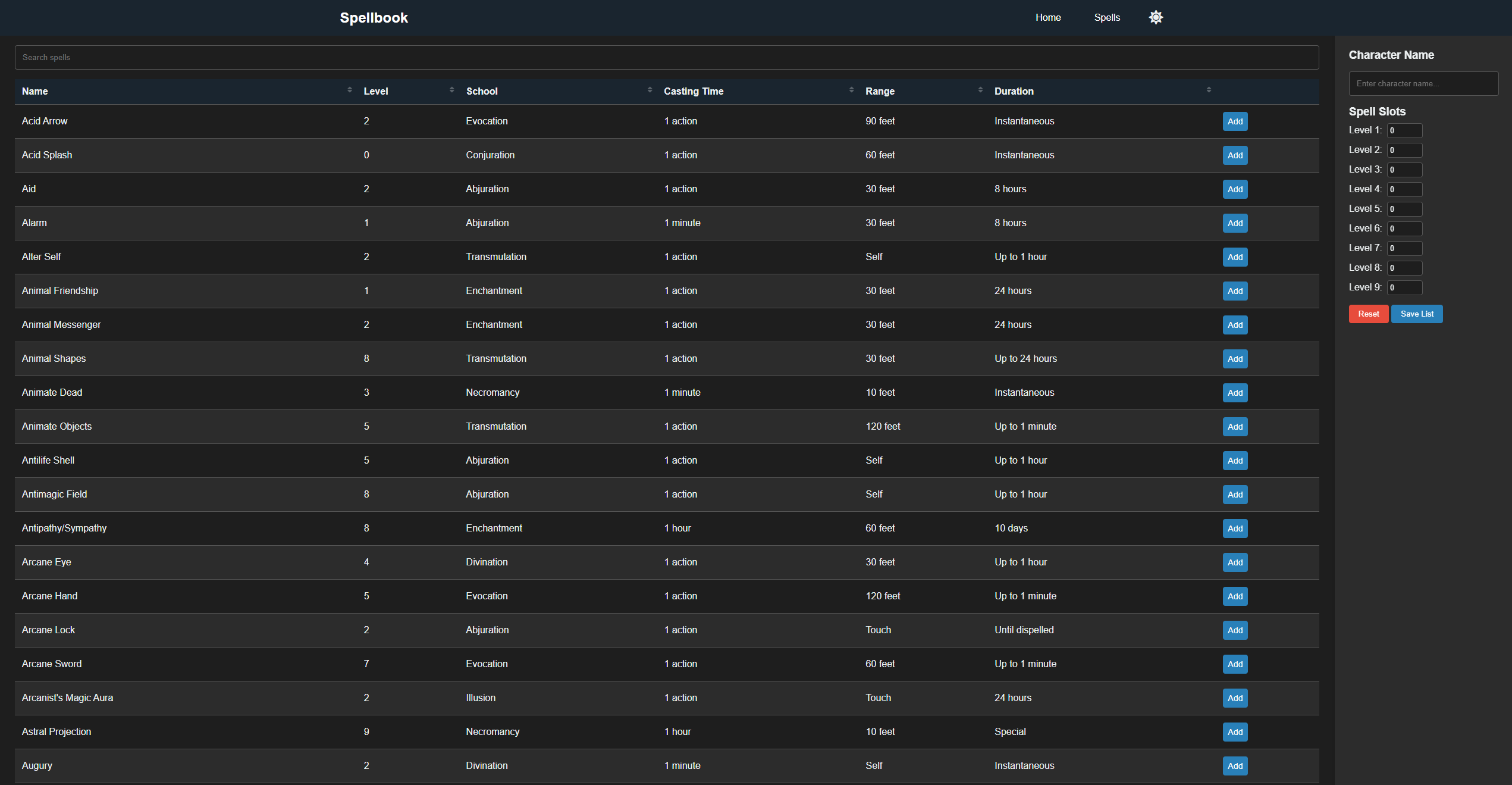Select the Level 1 spell slots field
1512x785 pixels.
point(1404,130)
